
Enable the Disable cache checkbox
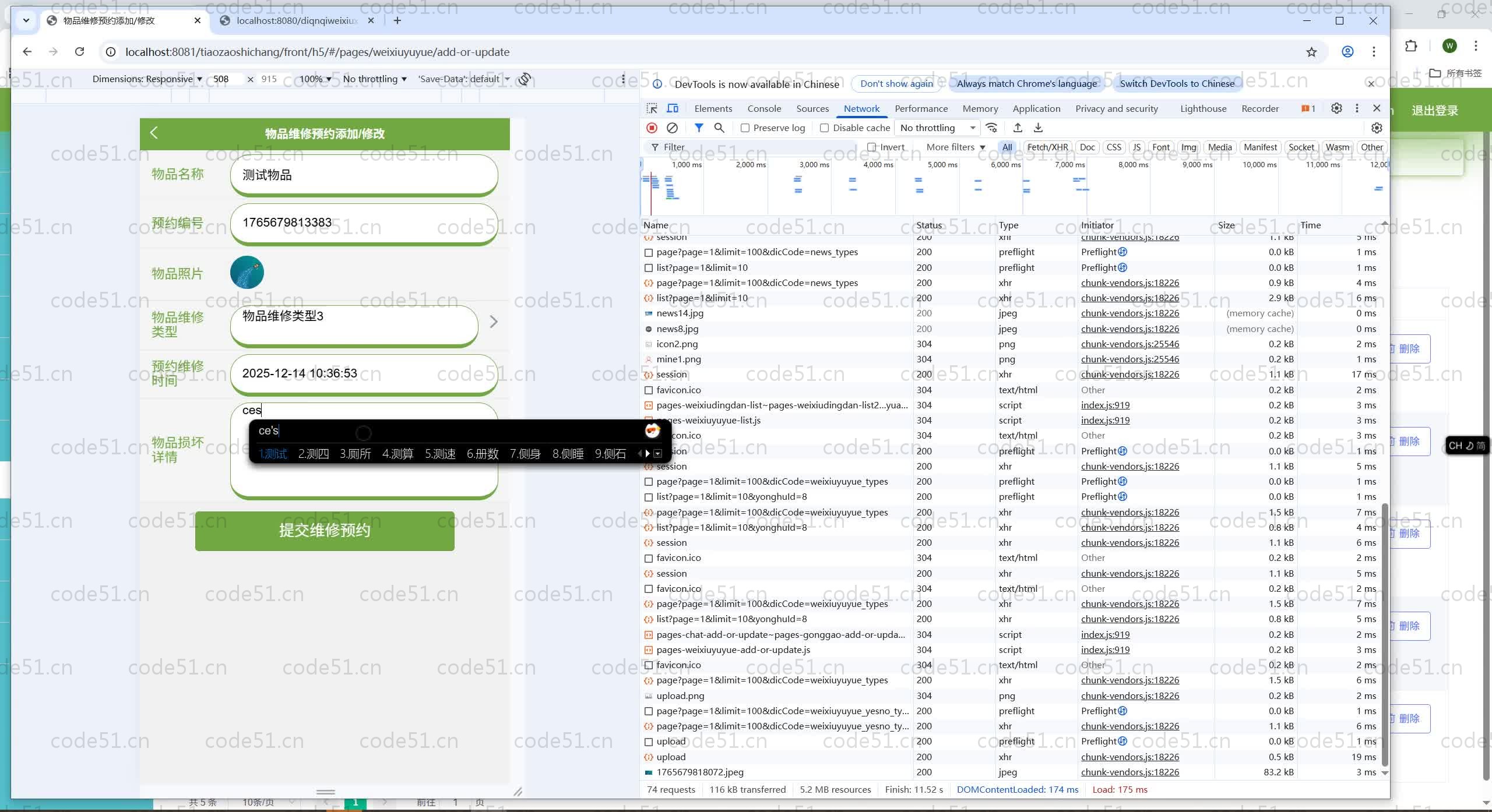(x=825, y=128)
